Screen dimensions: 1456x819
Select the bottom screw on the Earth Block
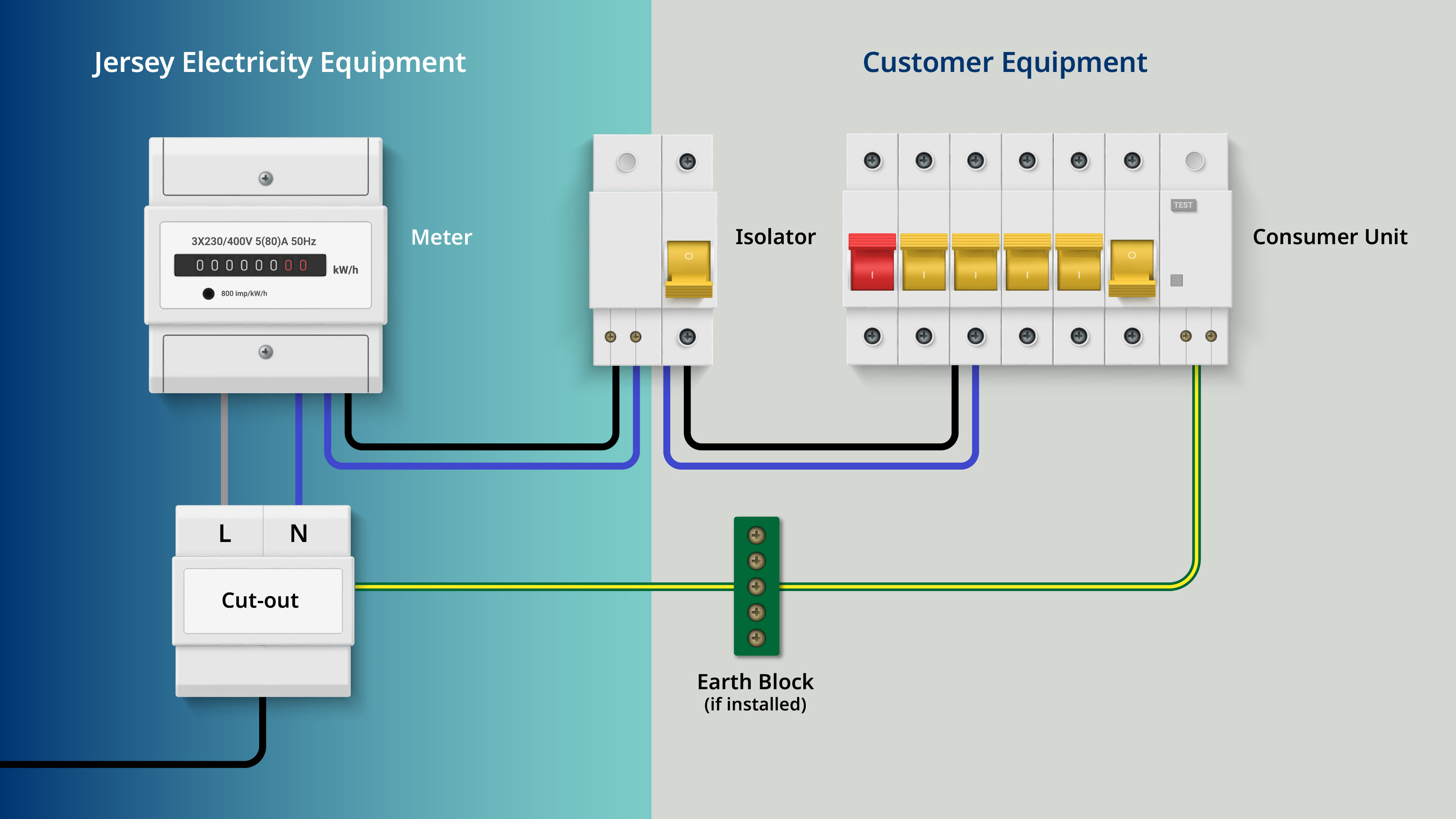click(x=756, y=638)
